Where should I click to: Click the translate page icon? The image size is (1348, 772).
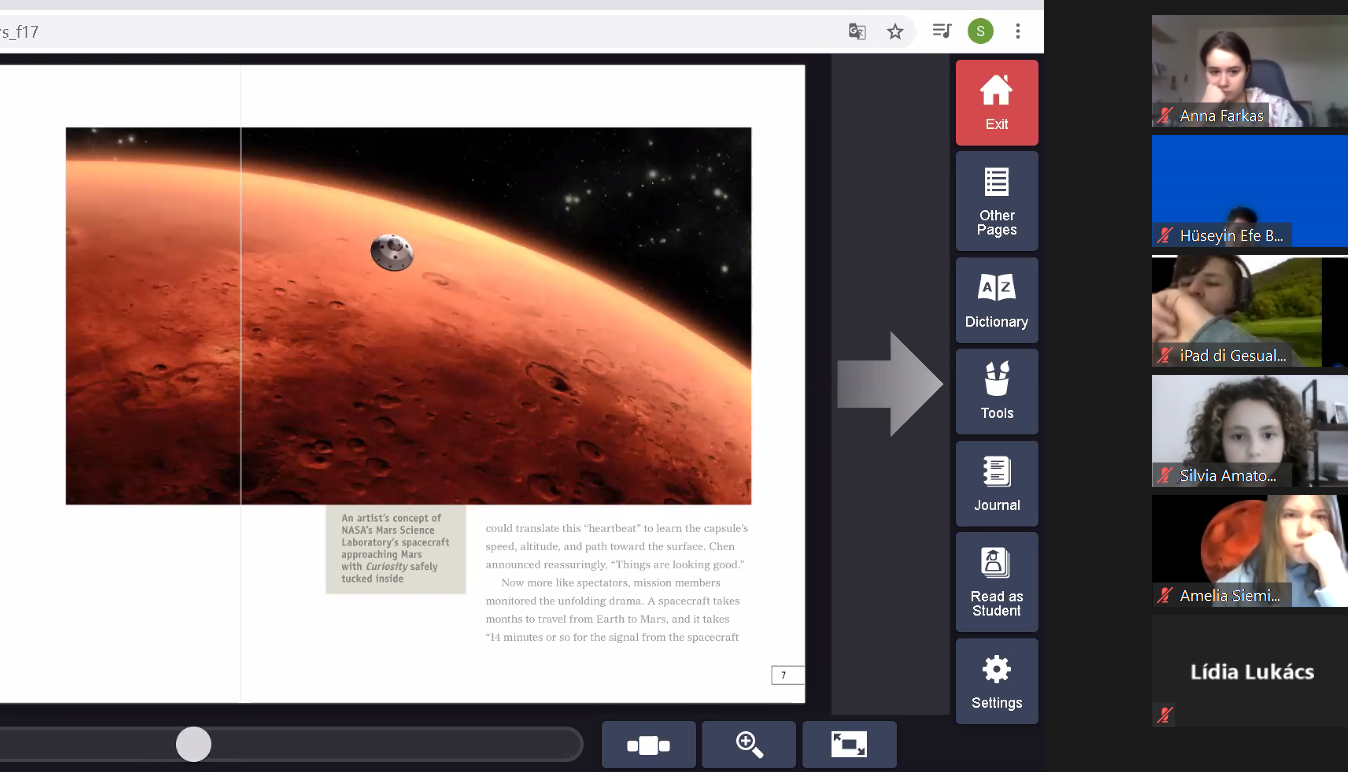pos(857,32)
